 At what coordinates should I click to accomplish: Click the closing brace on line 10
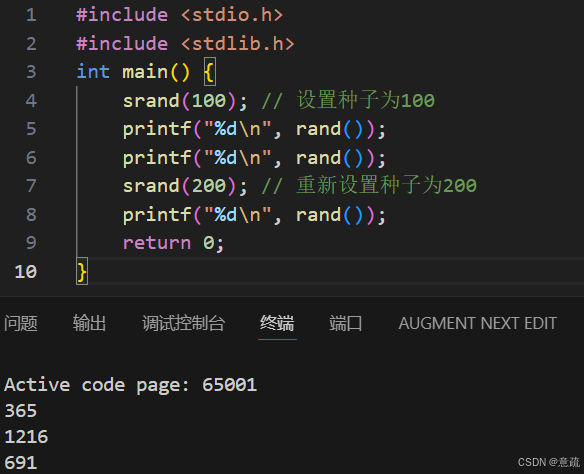coord(82,271)
